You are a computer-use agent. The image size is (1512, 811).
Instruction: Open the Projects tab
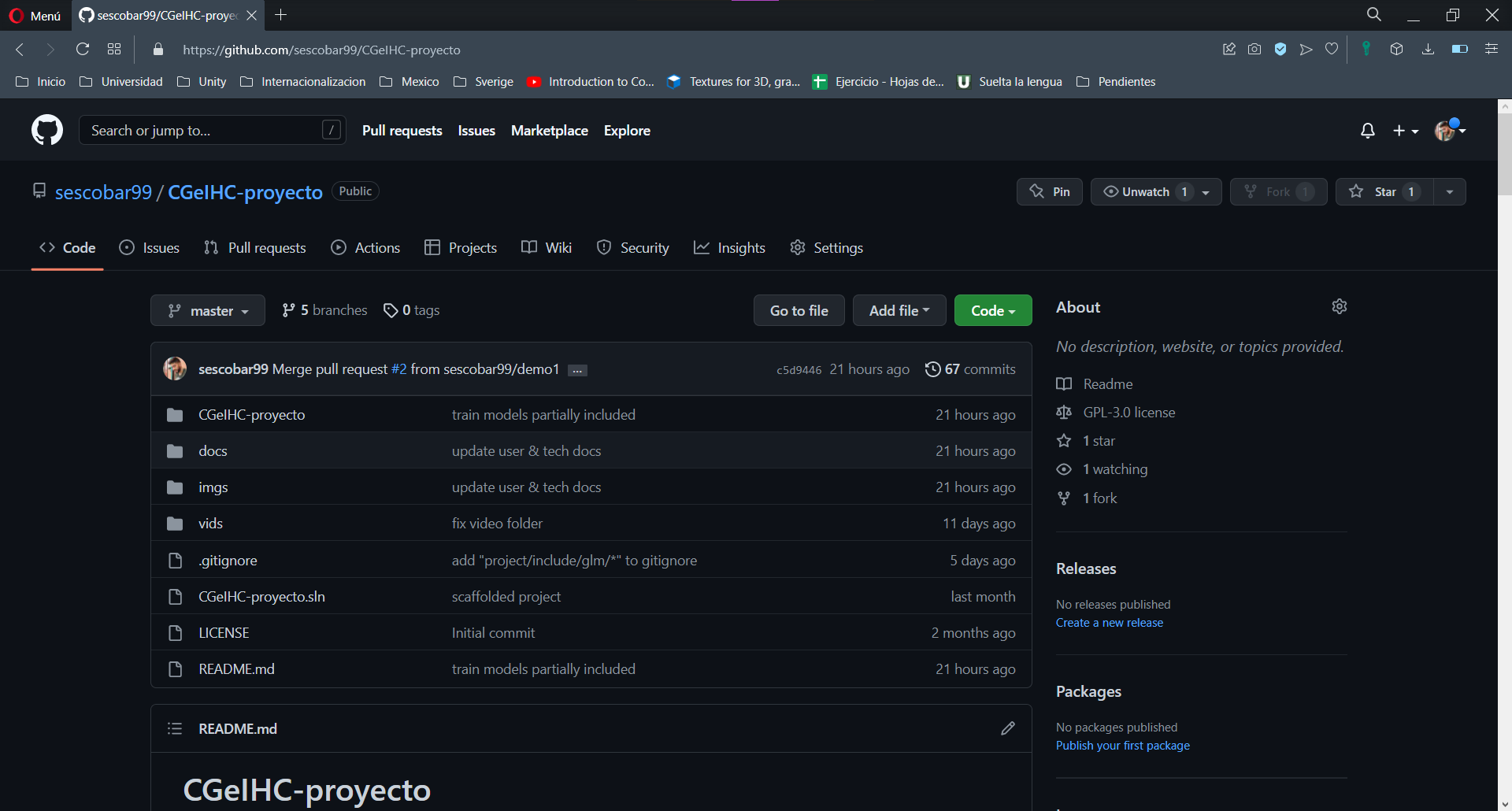tap(461, 247)
